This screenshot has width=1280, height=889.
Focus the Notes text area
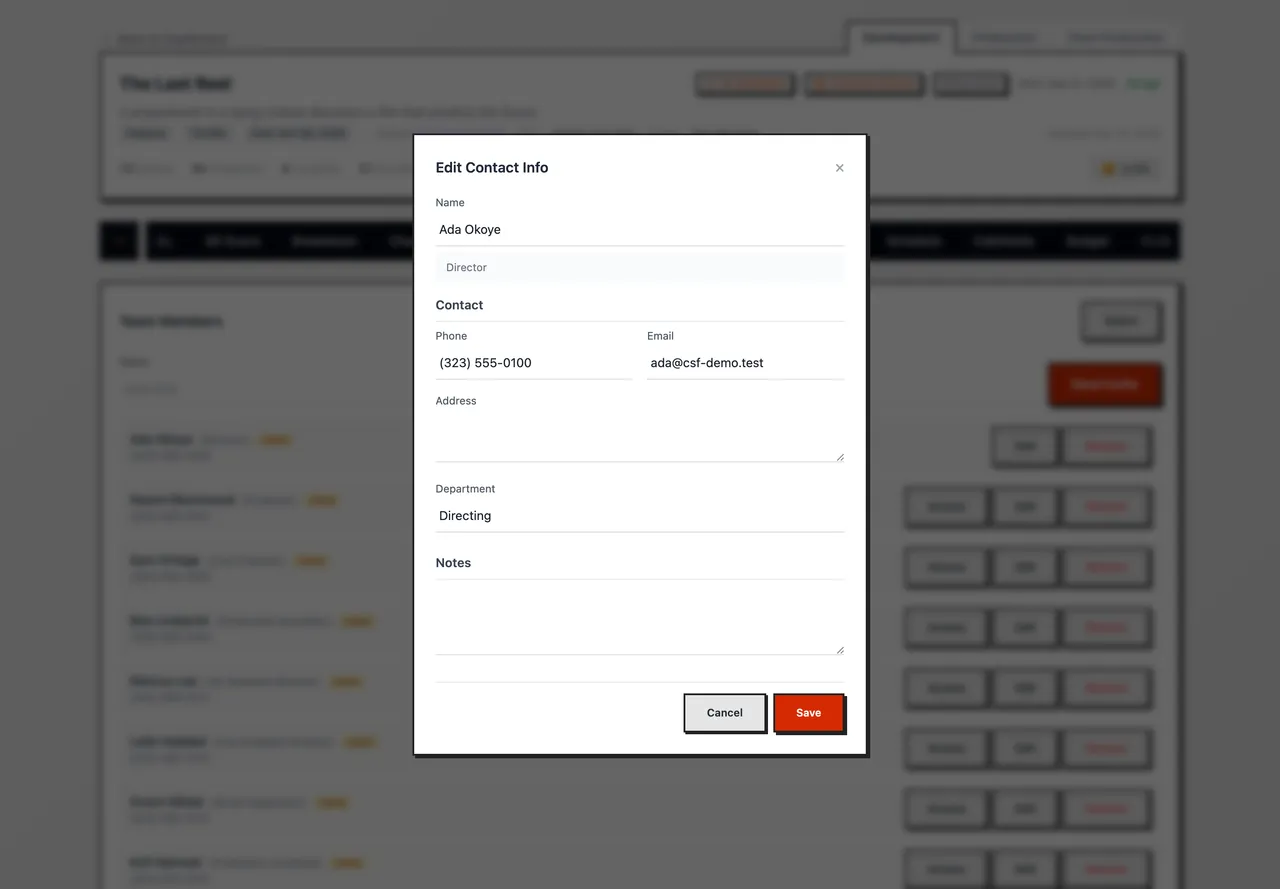pyautogui.click(x=640, y=622)
